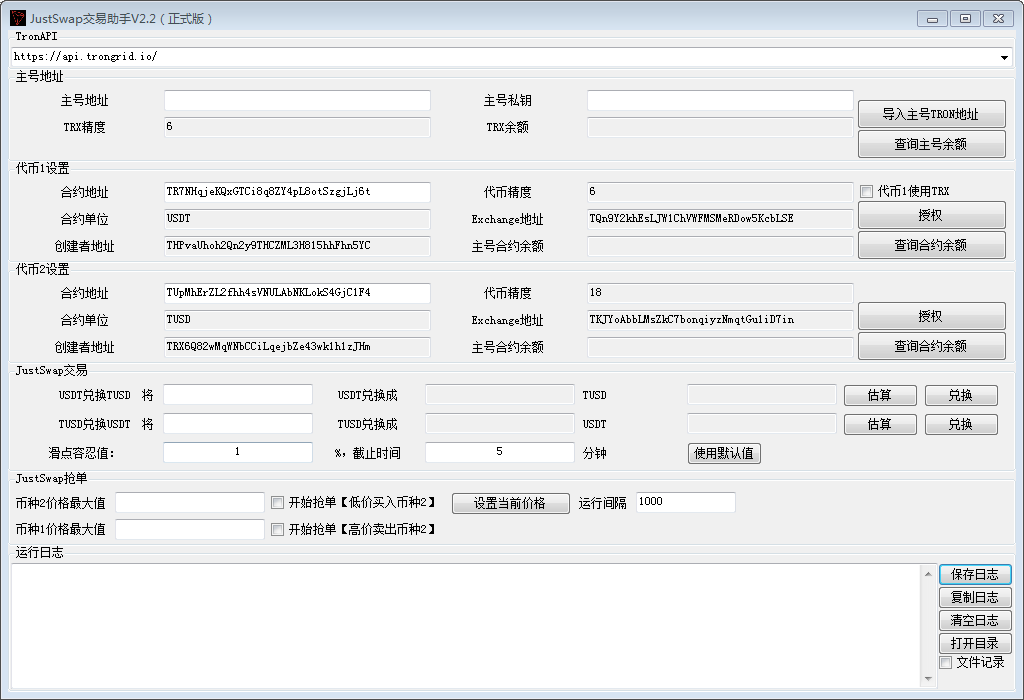This screenshot has height=700, width=1024.
Task: Maximize the JustSwap window
Action: [x=965, y=19]
